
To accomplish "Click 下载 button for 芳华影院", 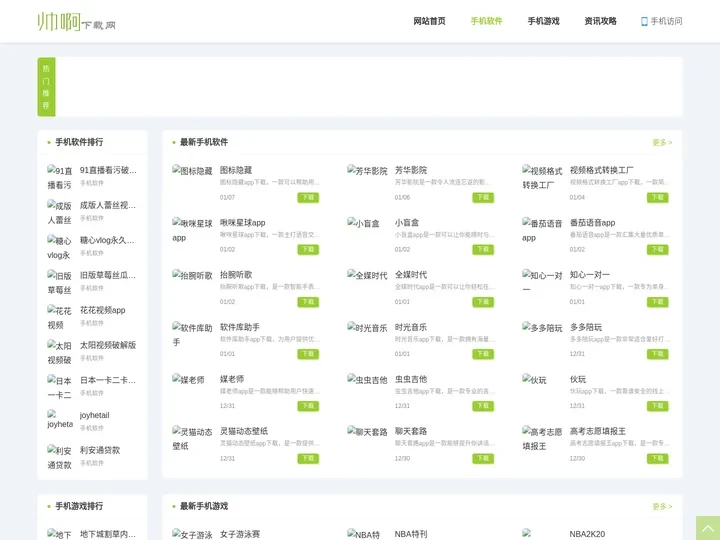I will point(483,197).
